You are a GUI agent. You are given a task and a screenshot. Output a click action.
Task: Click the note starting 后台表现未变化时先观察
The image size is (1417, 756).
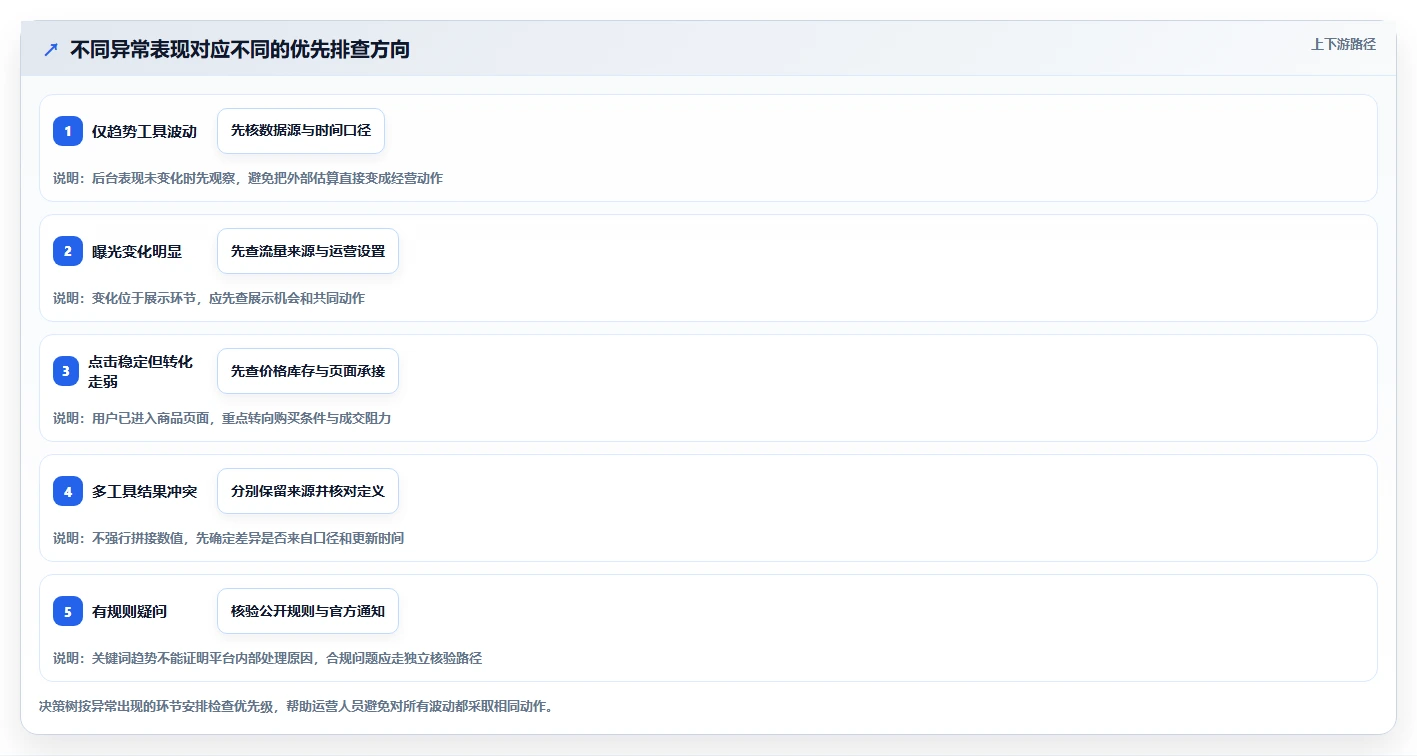click(x=248, y=178)
